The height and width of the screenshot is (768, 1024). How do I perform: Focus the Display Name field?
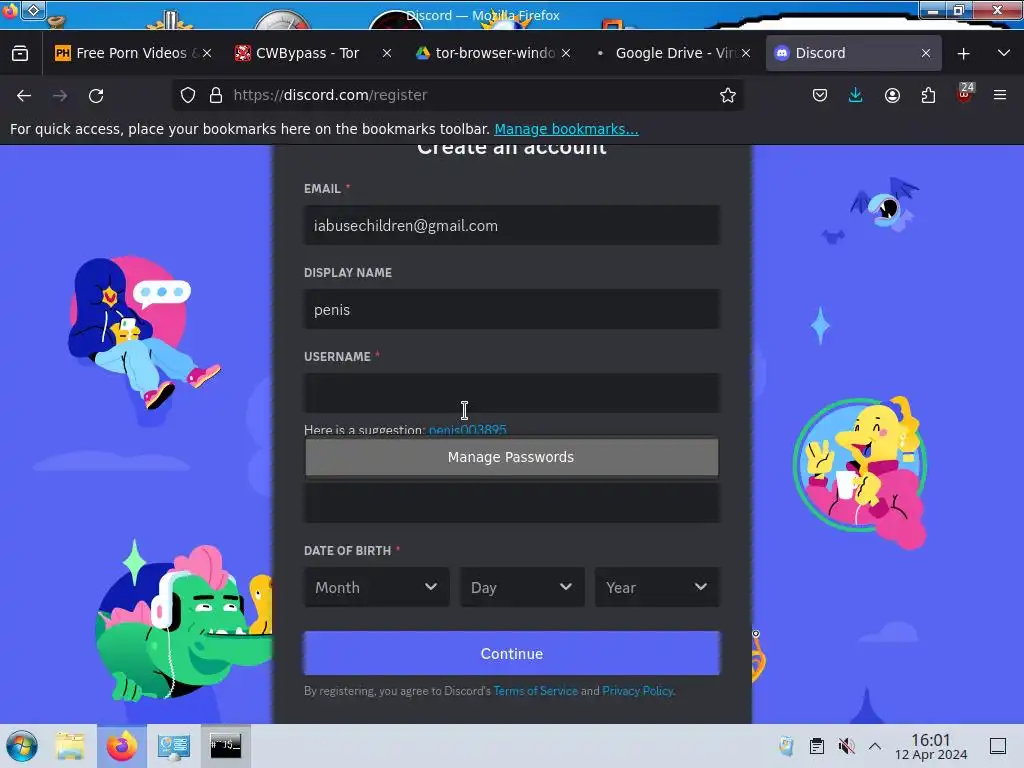point(511,310)
